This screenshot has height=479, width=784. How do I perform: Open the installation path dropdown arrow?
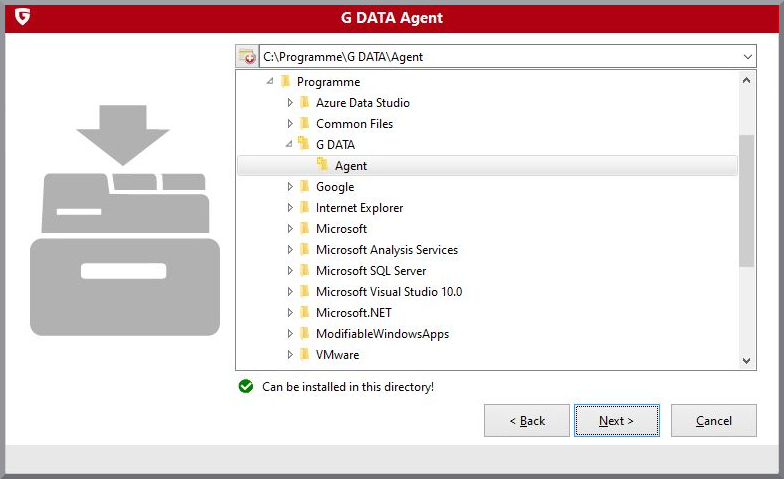click(x=748, y=56)
